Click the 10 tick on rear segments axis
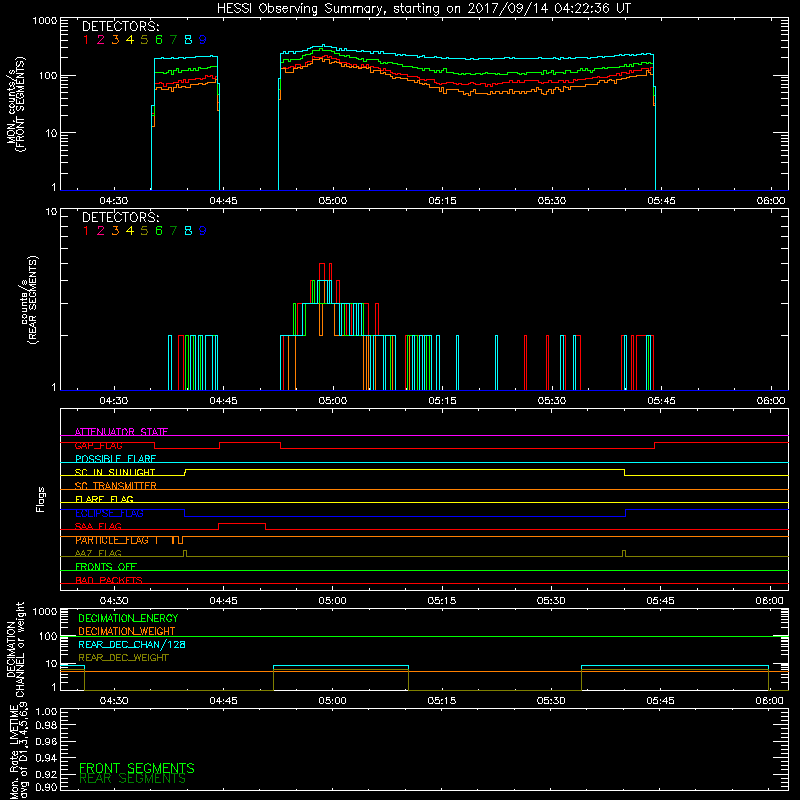 (52, 211)
